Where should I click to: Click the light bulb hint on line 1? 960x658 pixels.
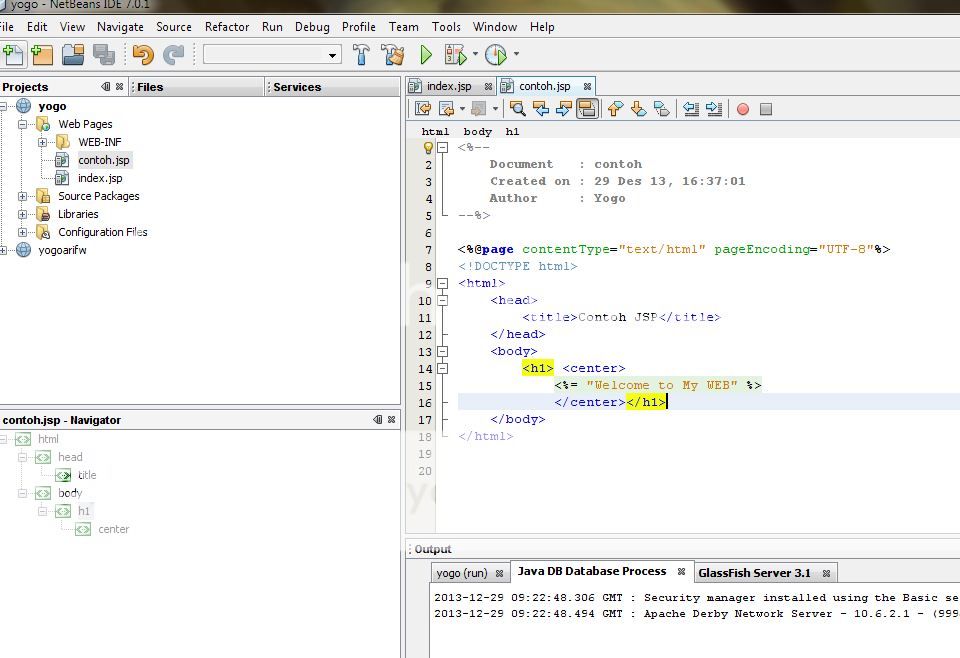pyautogui.click(x=428, y=148)
